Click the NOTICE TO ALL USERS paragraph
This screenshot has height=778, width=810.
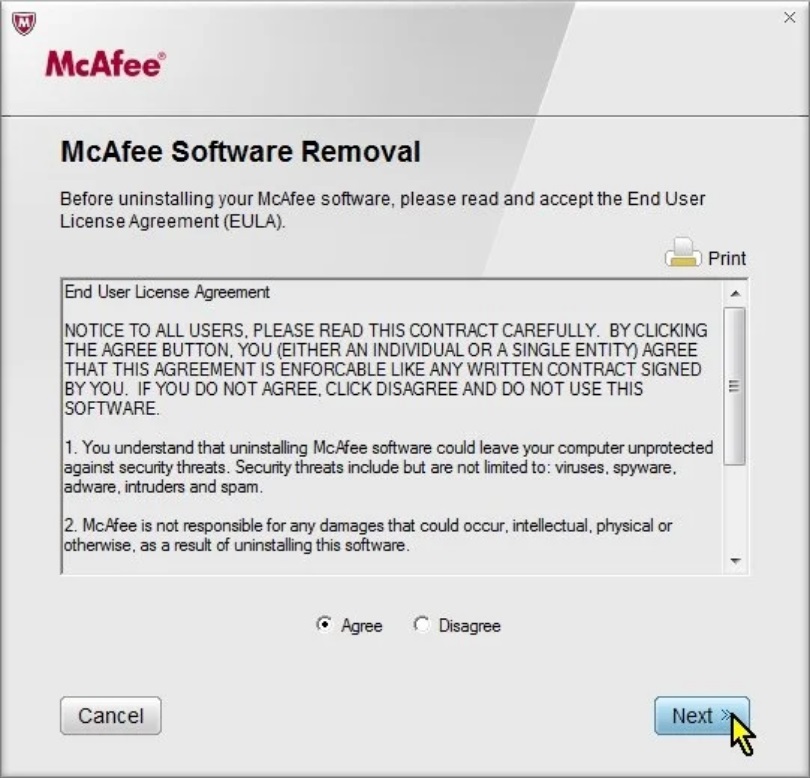click(385, 369)
